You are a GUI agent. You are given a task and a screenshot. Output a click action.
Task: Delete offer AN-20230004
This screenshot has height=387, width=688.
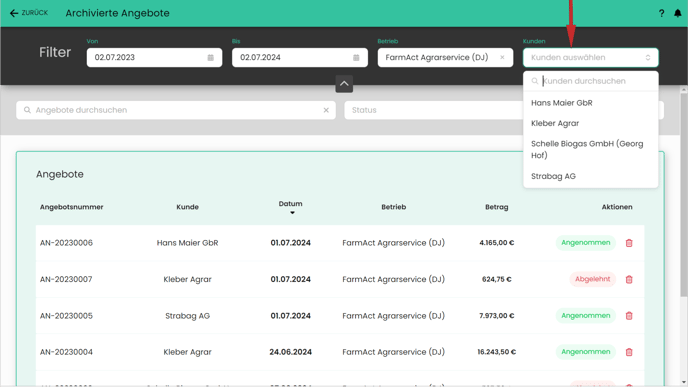[629, 352]
